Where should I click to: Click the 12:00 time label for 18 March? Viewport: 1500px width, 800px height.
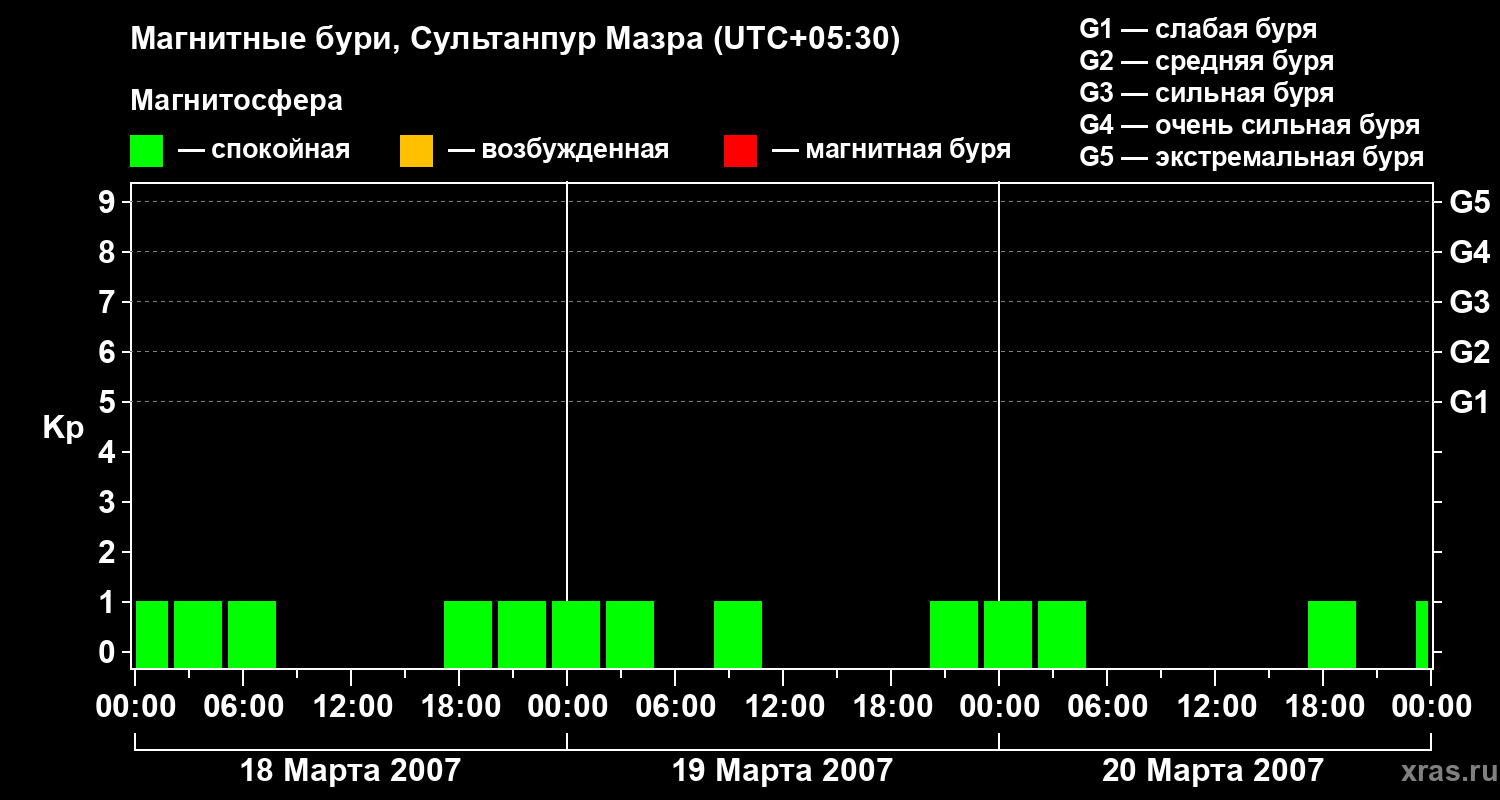coord(351,707)
